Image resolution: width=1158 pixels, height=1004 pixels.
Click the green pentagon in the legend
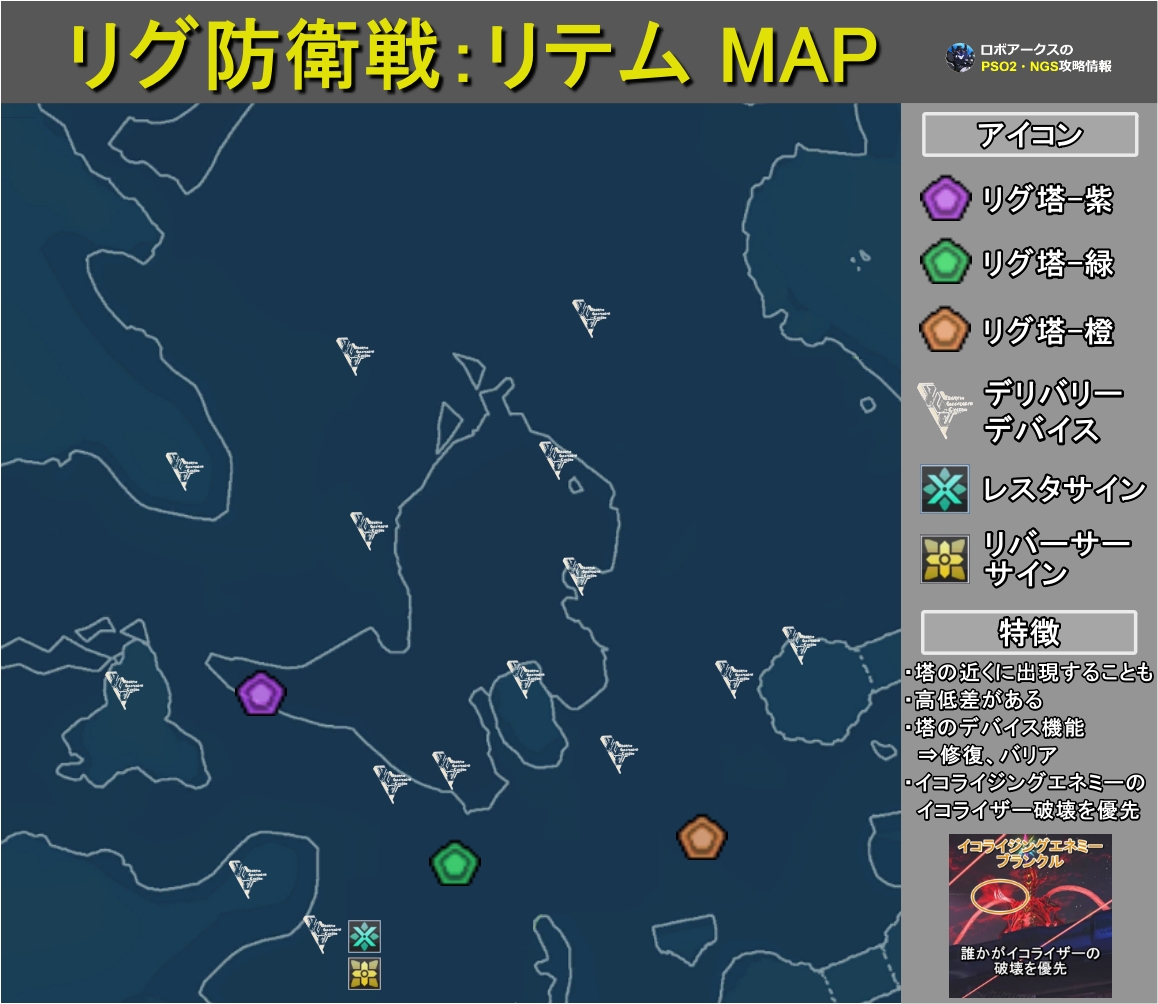[x=945, y=261]
